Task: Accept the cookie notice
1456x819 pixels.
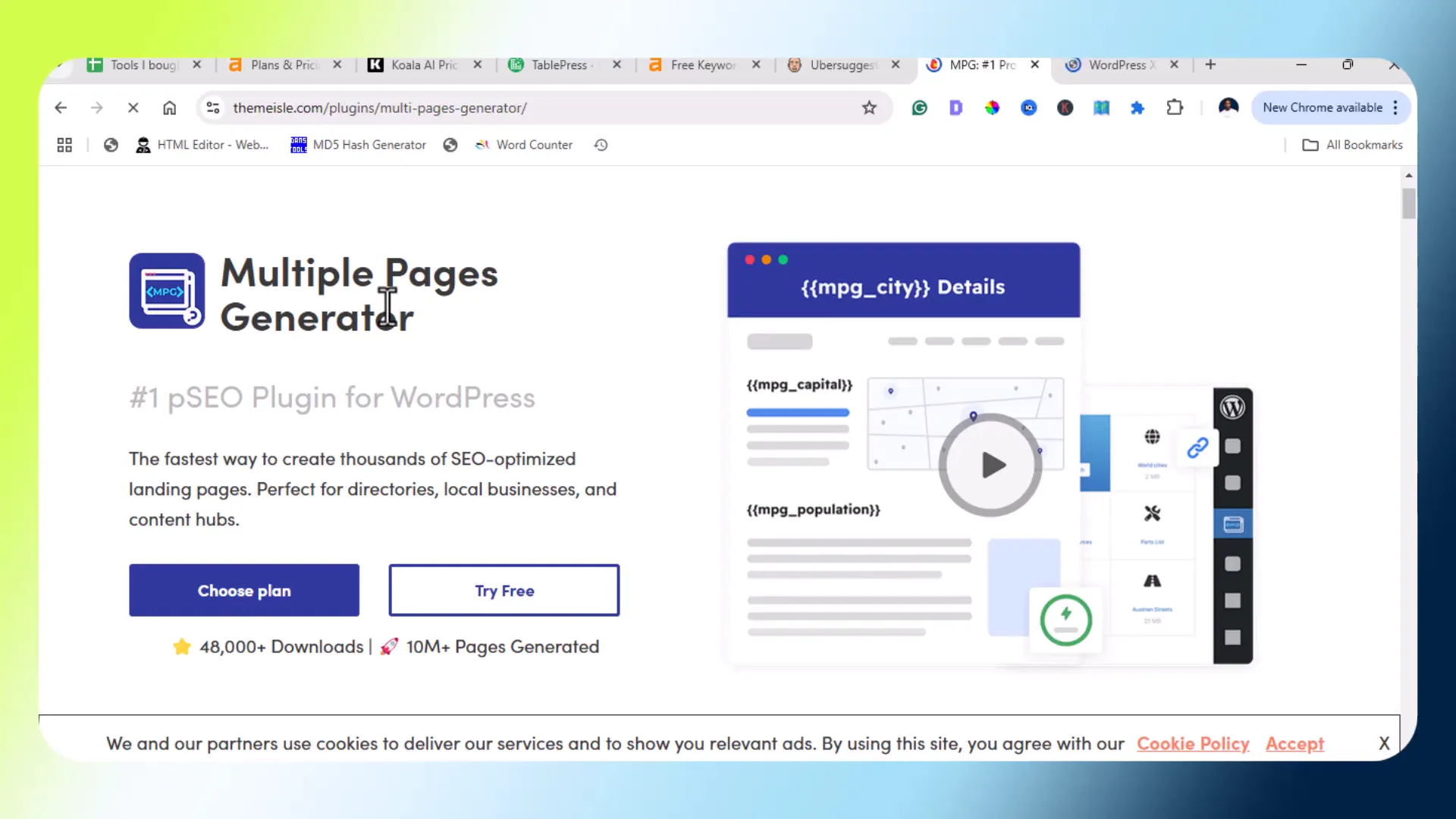Action: (x=1294, y=744)
